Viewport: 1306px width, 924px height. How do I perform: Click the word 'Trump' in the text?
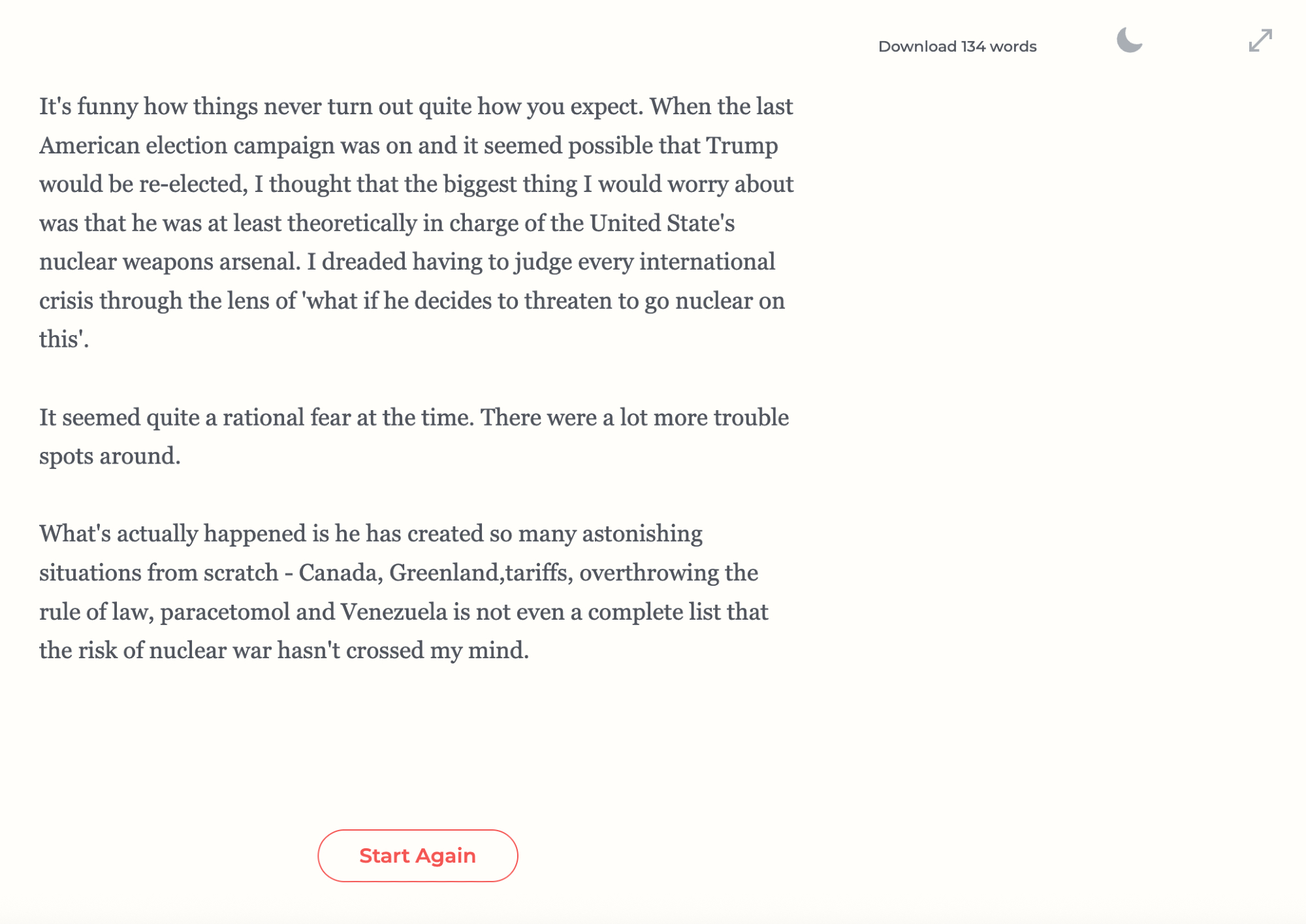point(742,146)
